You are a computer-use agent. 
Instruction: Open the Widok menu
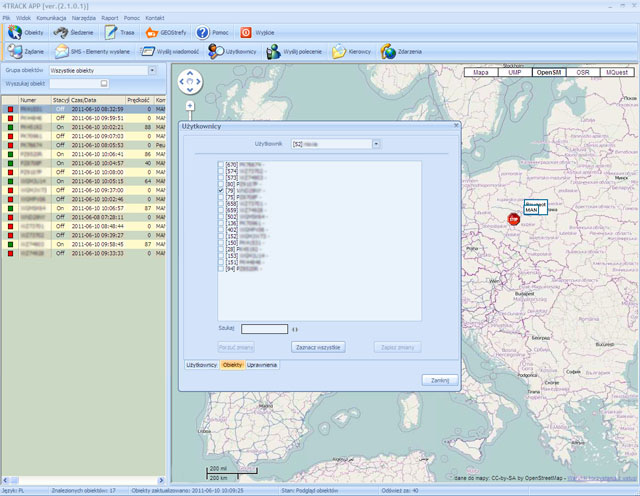coord(23,18)
